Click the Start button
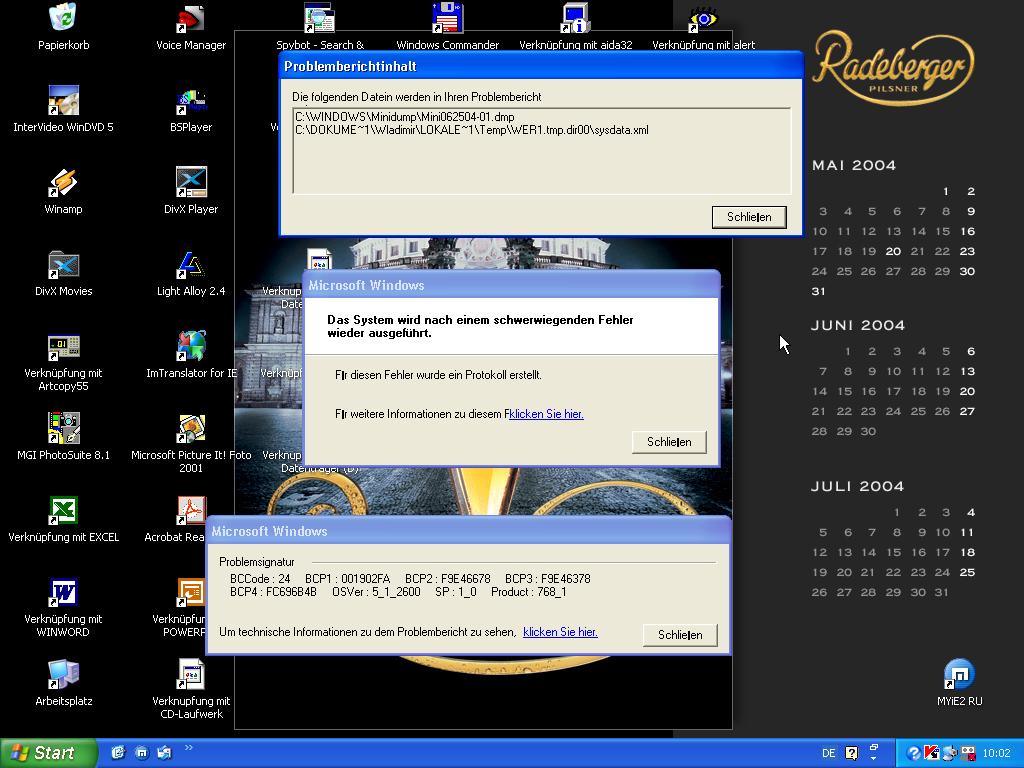This screenshot has height=768, width=1024. click(x=48, y=753)
